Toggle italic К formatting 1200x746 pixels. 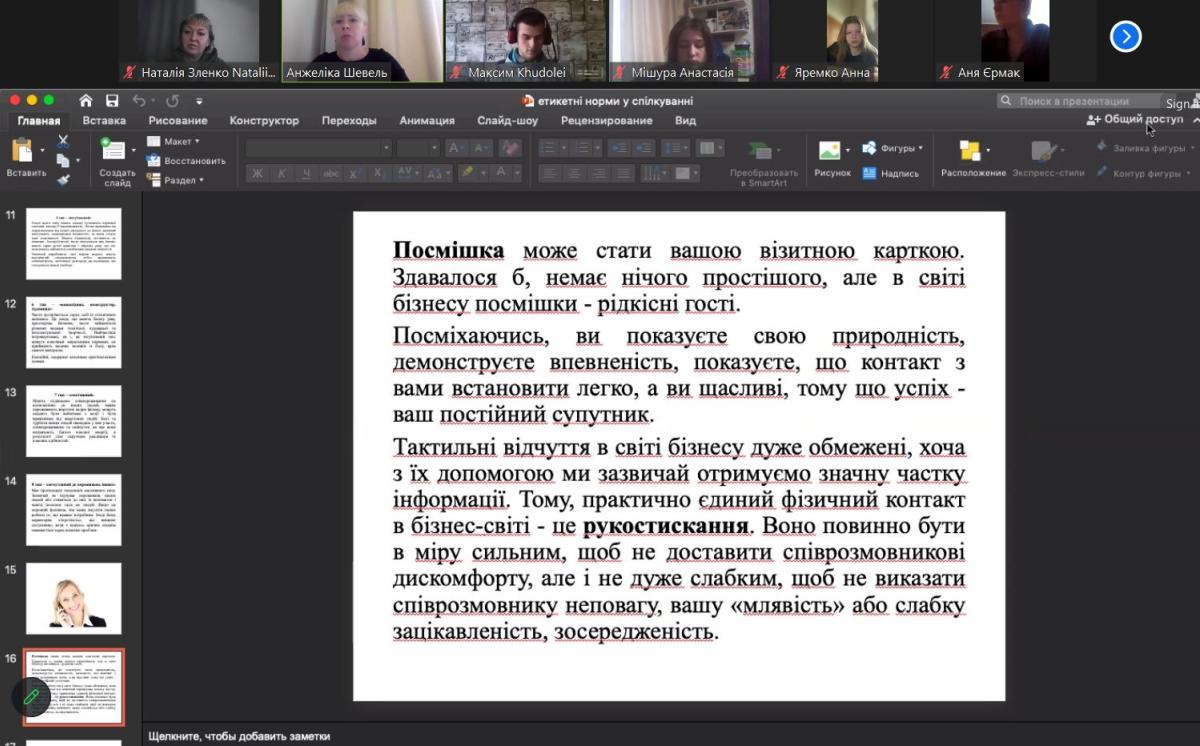[282, 173]
